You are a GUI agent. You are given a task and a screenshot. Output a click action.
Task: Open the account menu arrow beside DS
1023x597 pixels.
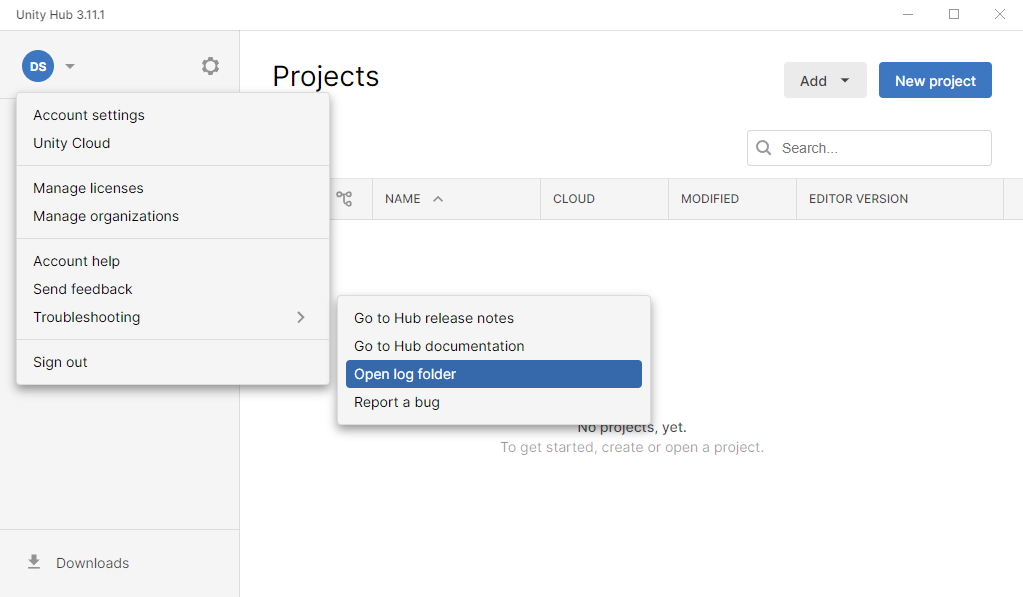point(68,65)
